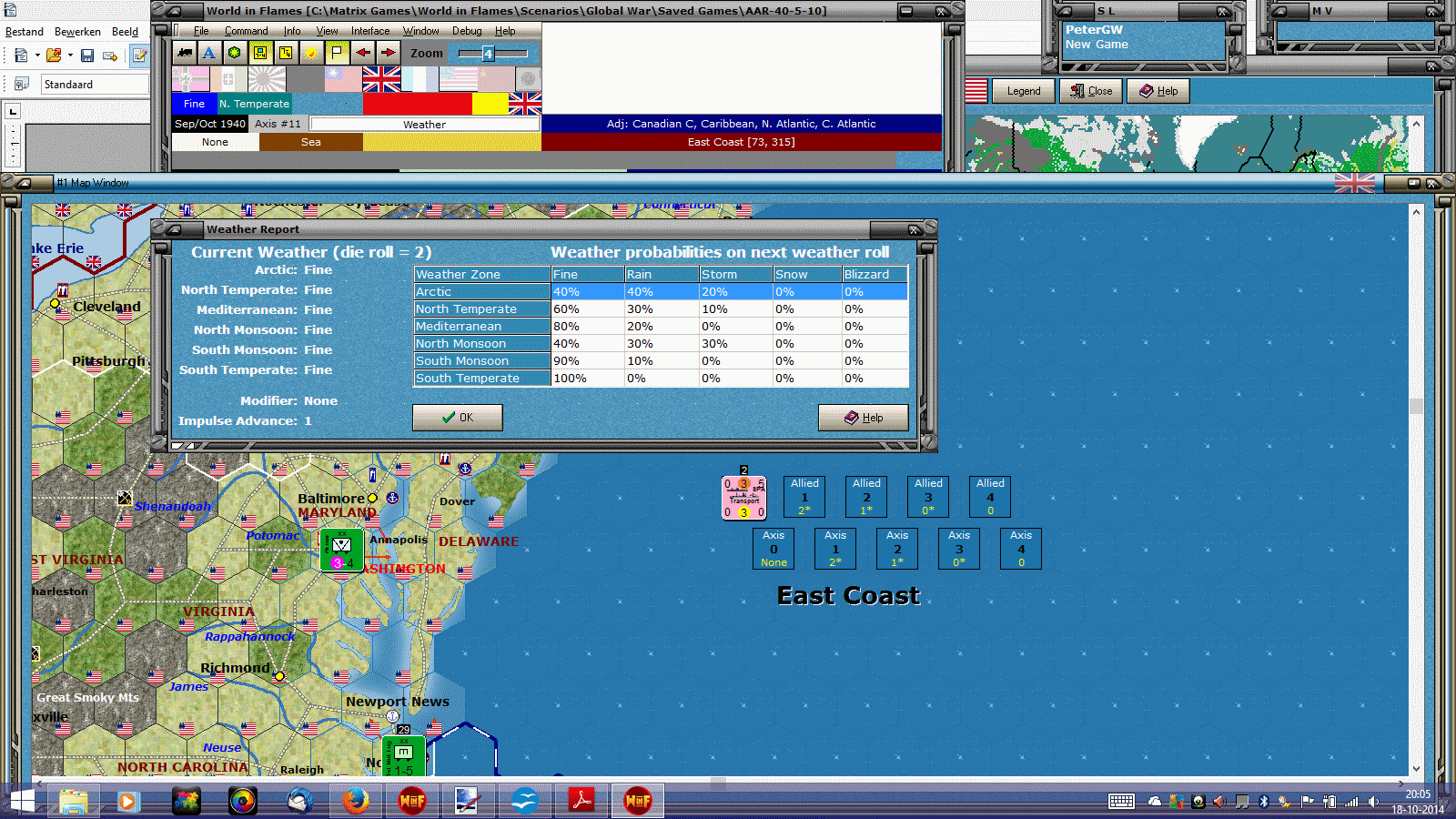Click the green unit counter near Newport News
Image resolution: width=1456 pixels, height=819 pixels.
click(403, 756)
